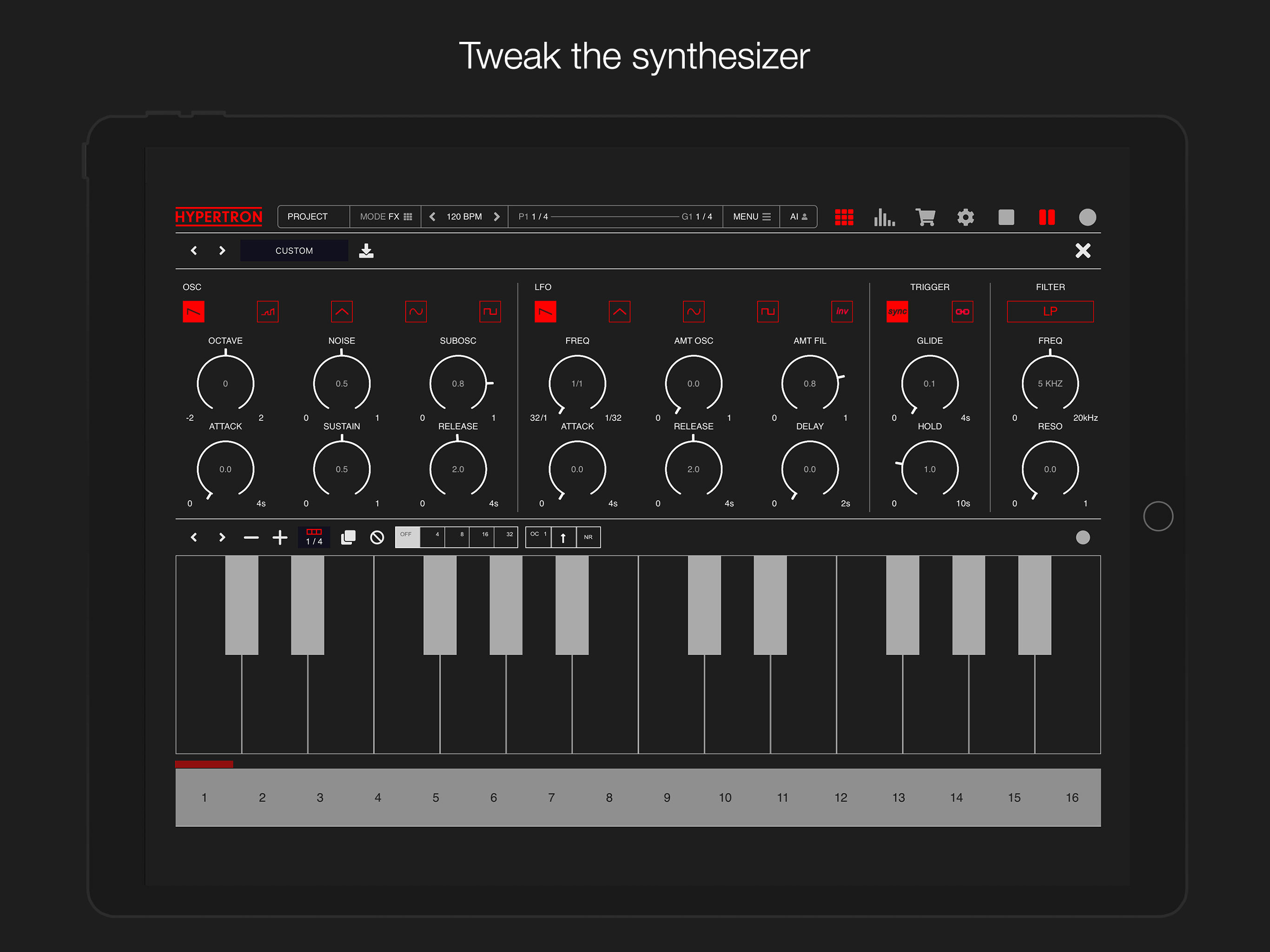This screenshot has width=1270, height=952.
Task: Open the red pattern grid view
Action: [x=843, y=217]
